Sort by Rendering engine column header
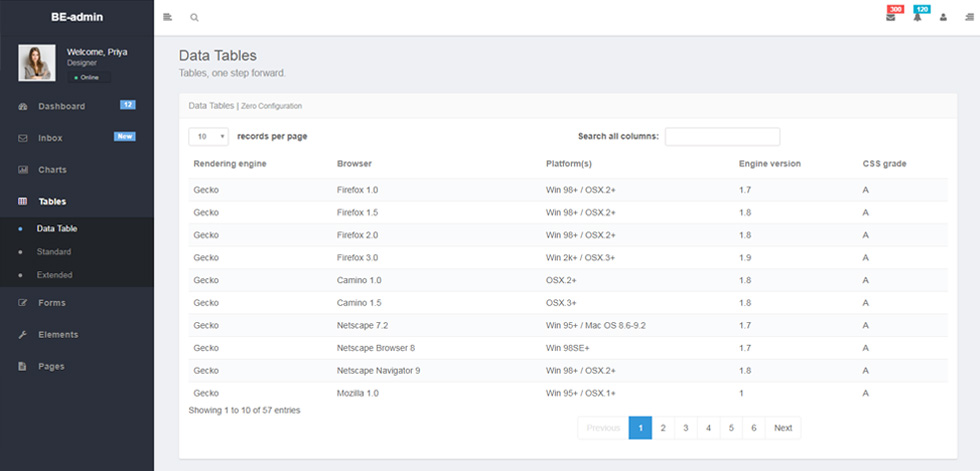The width and height of the screenshot is (980, 471). pos(229,164)
